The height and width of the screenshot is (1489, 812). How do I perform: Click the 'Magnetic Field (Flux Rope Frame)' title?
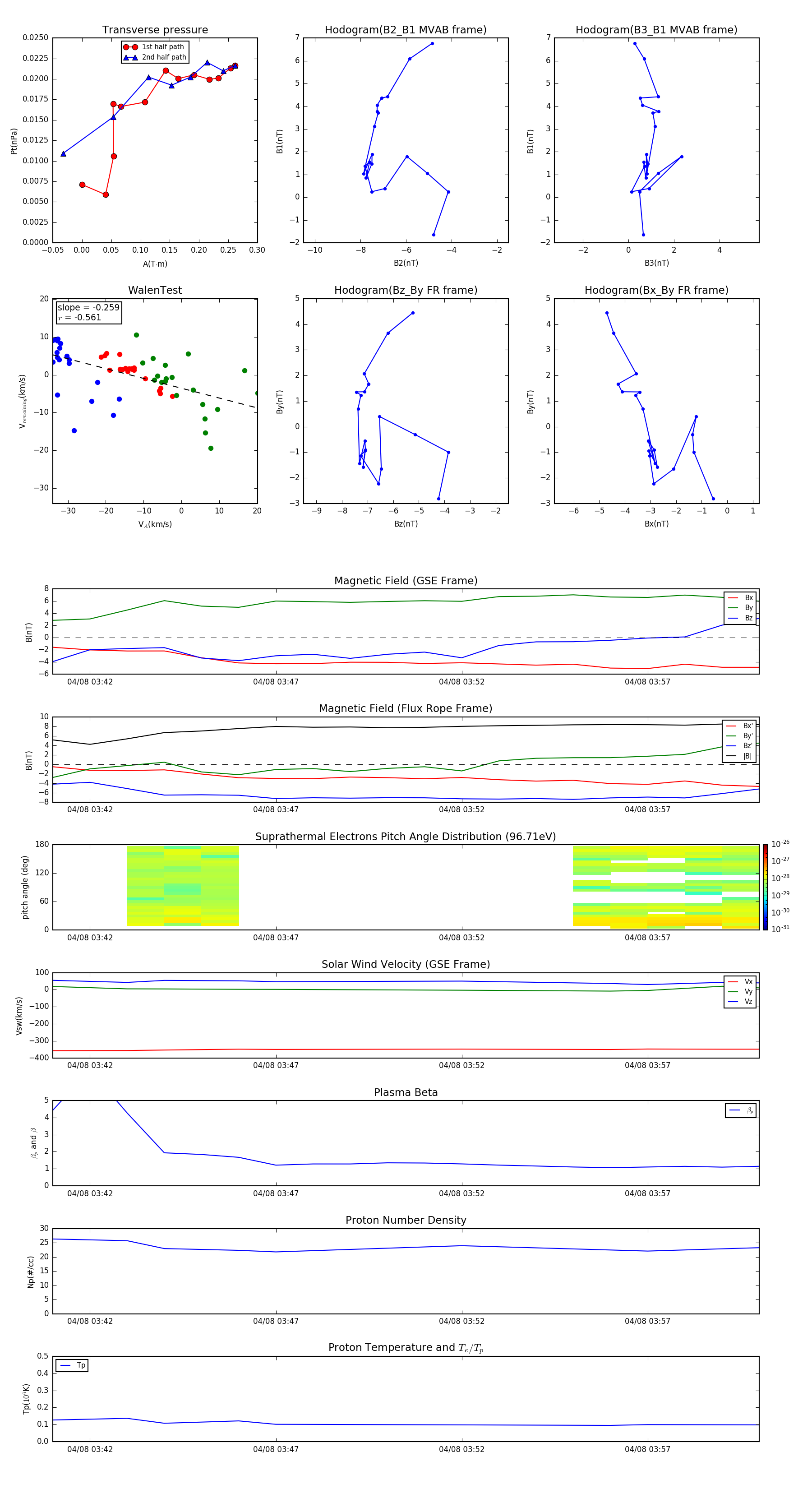406,709
